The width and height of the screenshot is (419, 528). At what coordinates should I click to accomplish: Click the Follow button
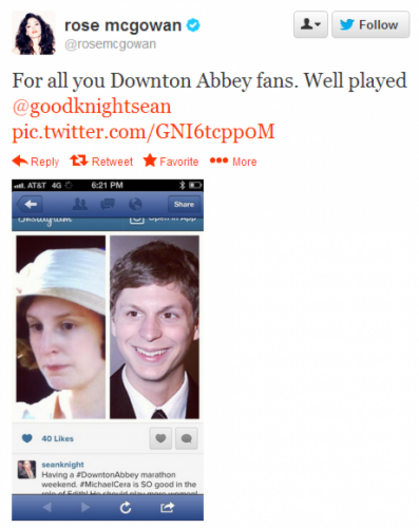370,25
